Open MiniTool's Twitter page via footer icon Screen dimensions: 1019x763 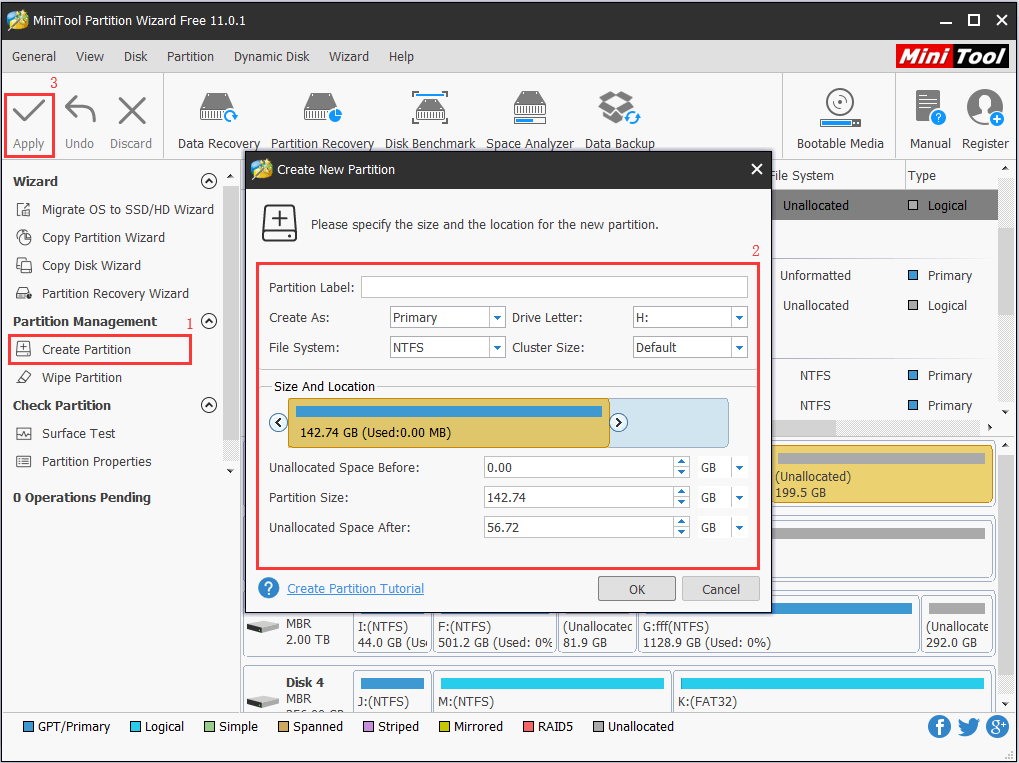(968, 726)
